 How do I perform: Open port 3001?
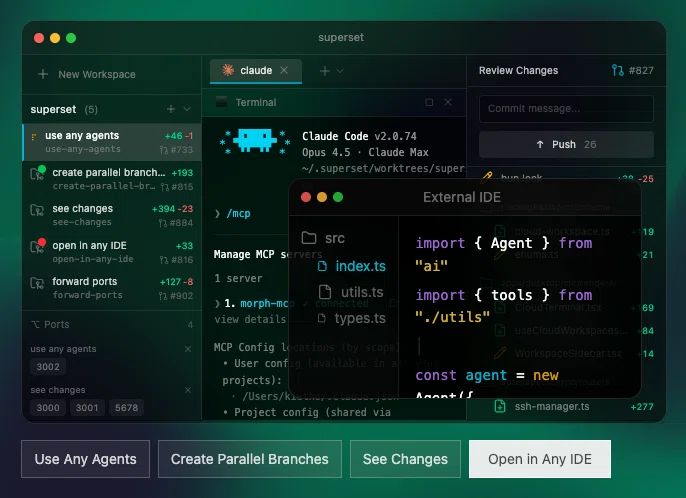point(87,408)
